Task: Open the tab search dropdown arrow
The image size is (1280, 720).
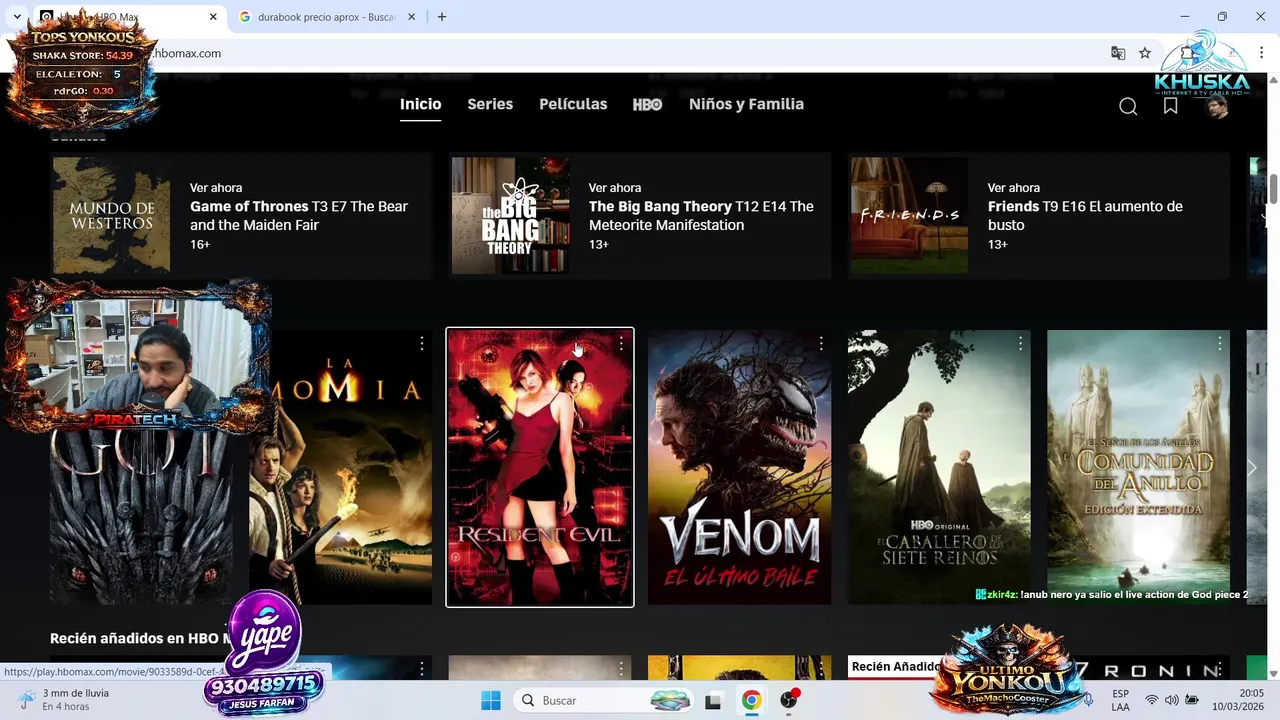Action: [x=17, y=17]
